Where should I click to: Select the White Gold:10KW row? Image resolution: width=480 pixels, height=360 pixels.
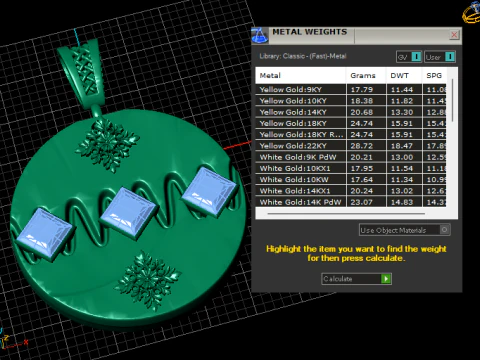(x=351, y=180)
